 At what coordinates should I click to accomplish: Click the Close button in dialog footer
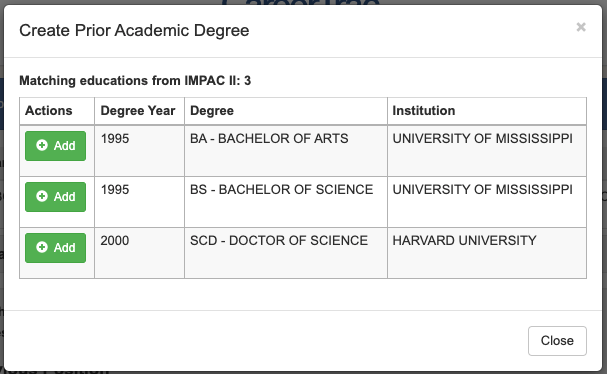coord(557,341)
